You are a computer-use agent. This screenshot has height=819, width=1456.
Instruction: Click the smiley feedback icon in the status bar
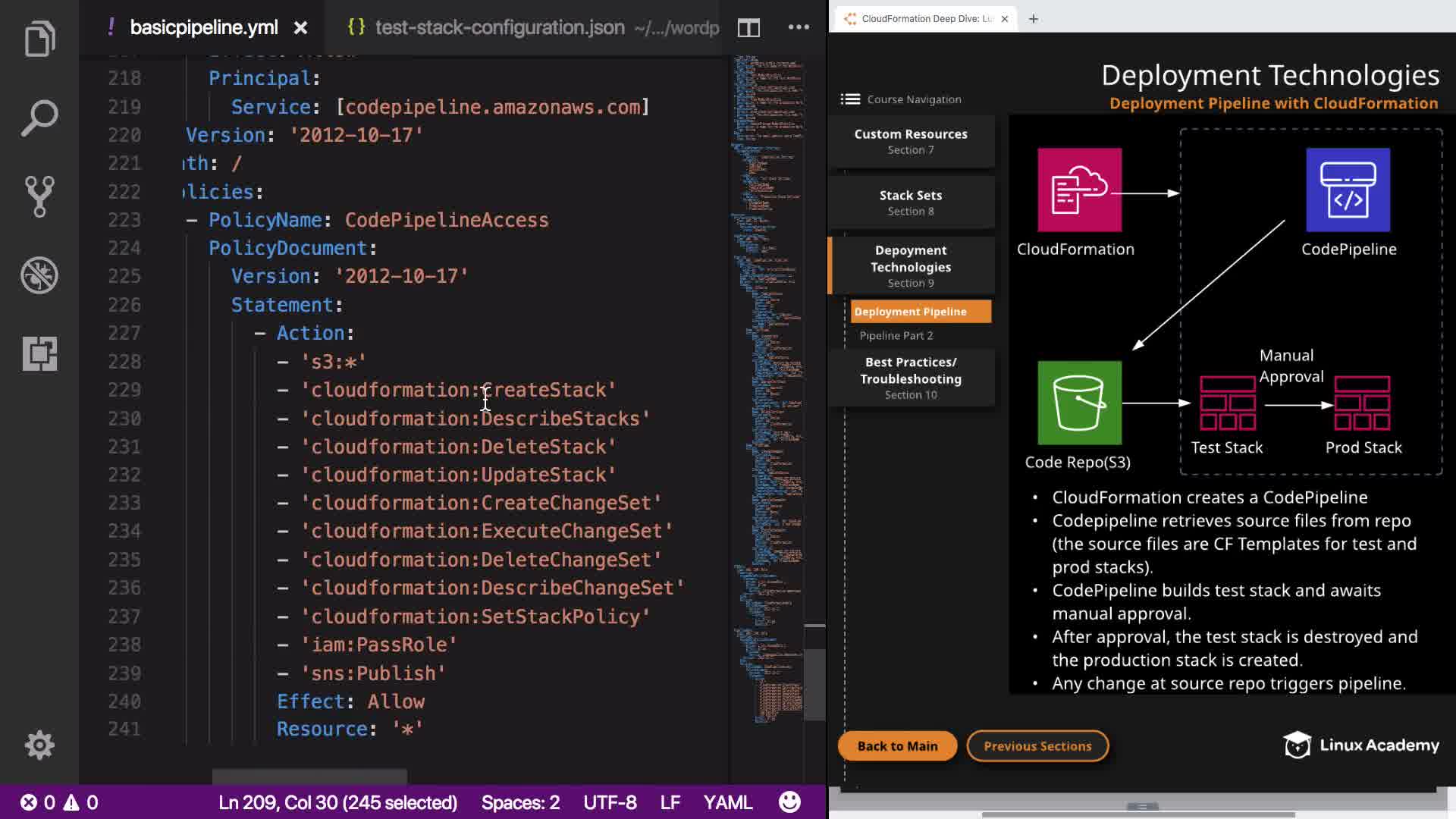click(789, 802)
